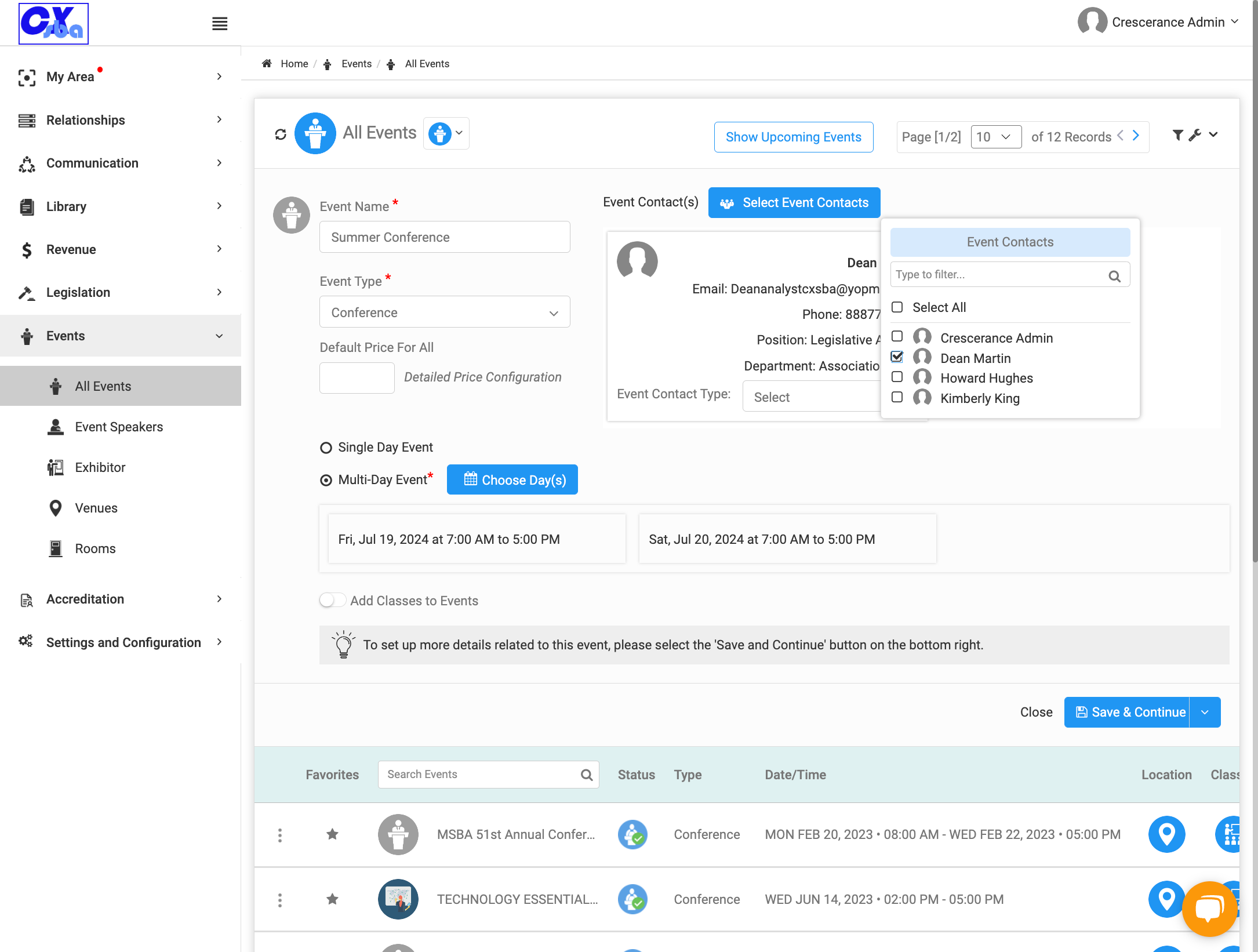Open the wrench settings icon

[x=1194, y=135]
